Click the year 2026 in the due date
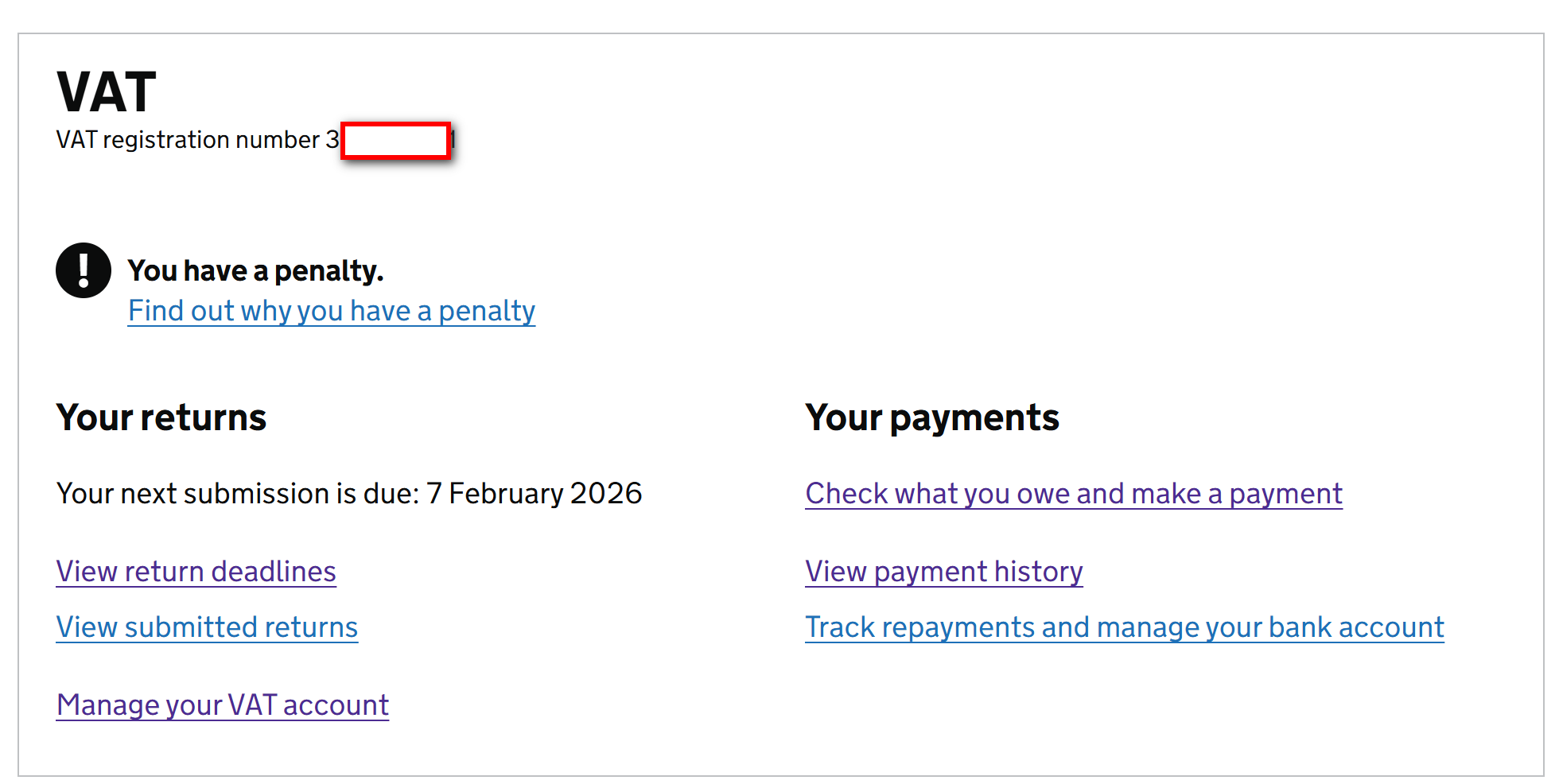Image resolution: width=1559 pixels, height=784 pixels. point(606,494)
